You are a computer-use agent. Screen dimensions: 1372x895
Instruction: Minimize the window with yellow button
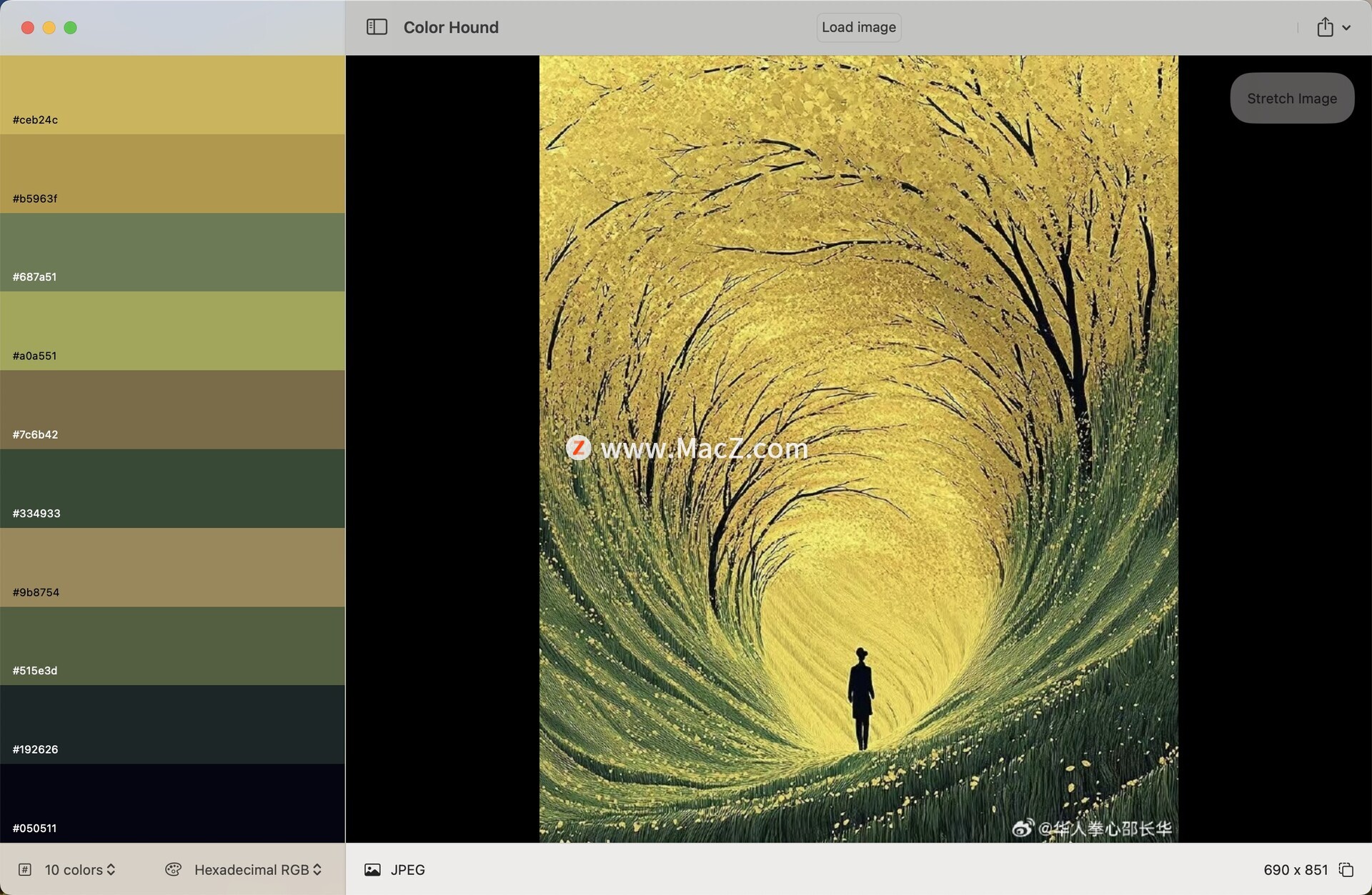pos(49,27)
